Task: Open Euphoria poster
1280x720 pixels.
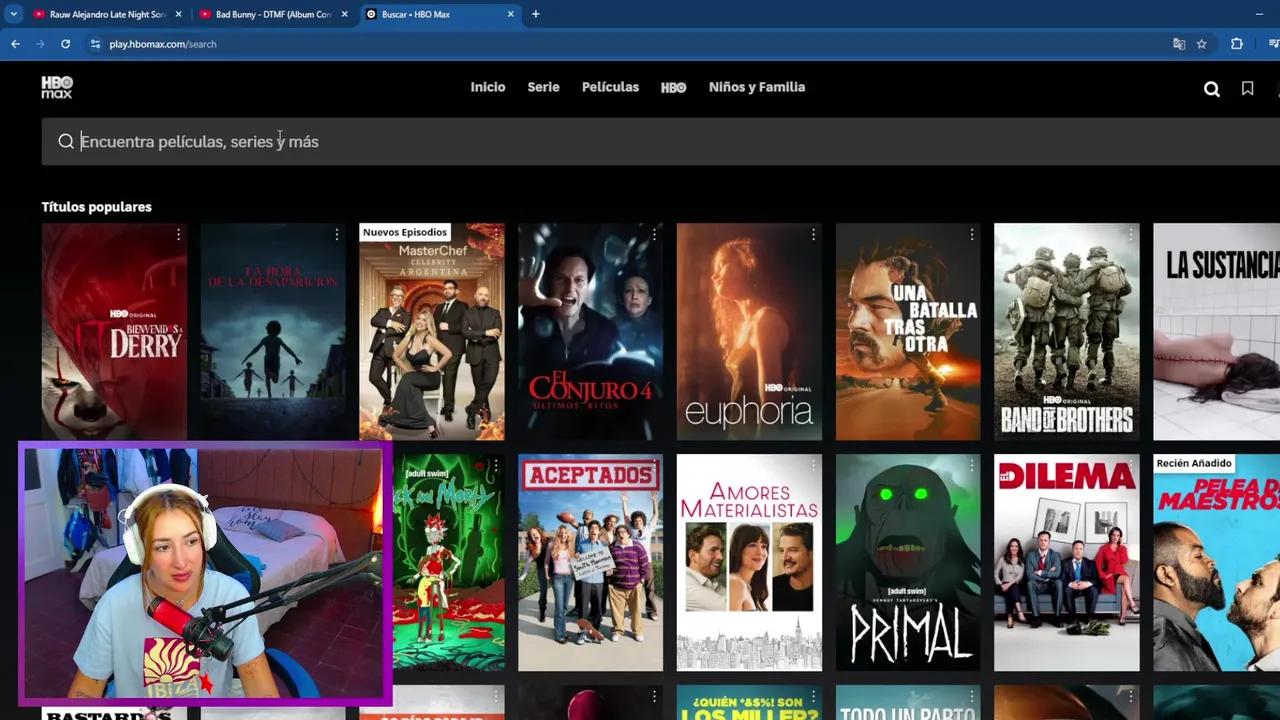Action: coord(749,331)
